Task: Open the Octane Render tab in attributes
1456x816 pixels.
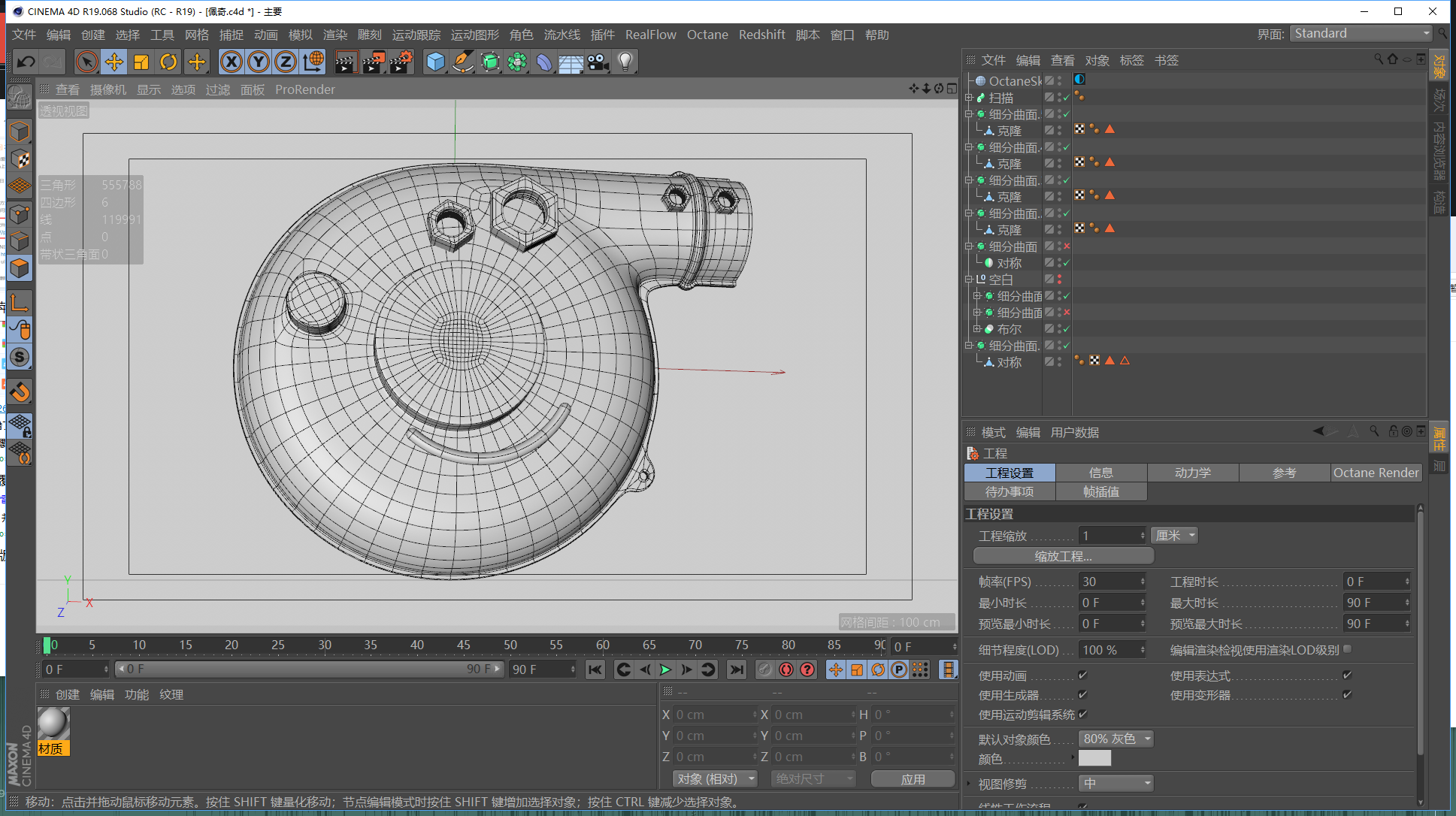Action: [1376, 473]
